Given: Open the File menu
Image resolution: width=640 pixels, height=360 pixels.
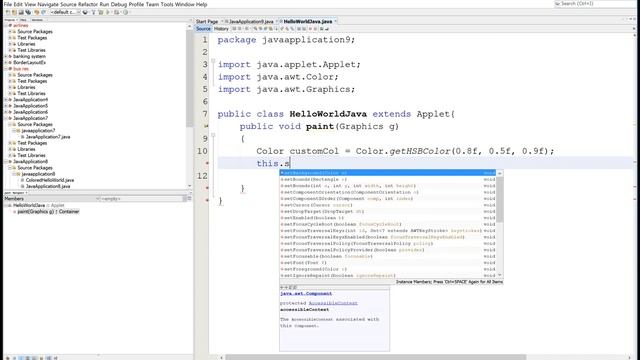Looking at the screenshot, I should (x=7, y=4).
